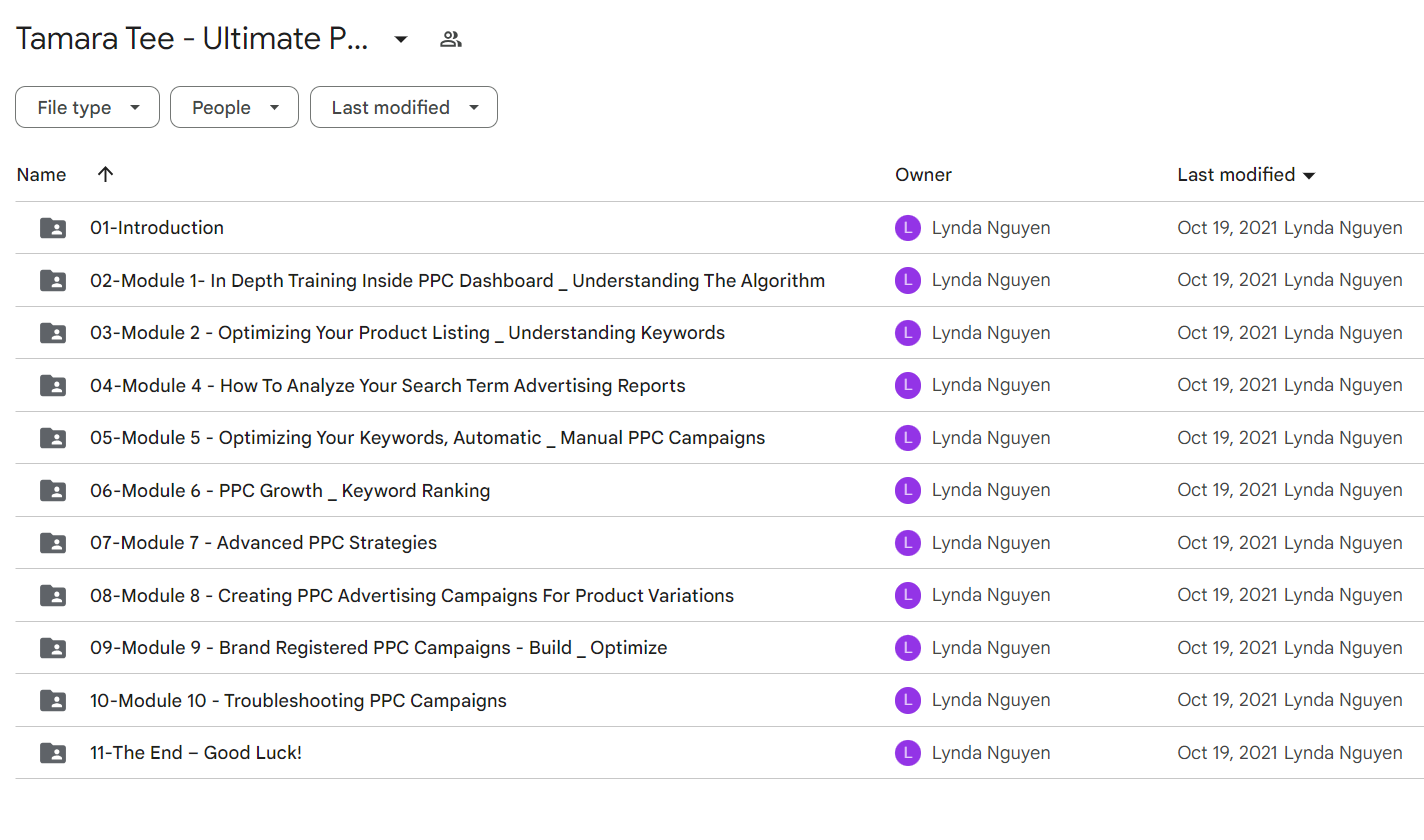The width and height of the screenshot is (1424, 840).
Task: Click folder icon of 09-Module 9
Action: [x=53, y=648]
